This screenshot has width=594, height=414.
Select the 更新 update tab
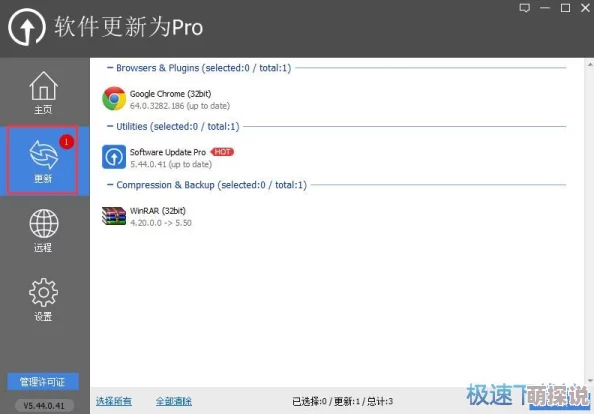click(x=44, y=161)
